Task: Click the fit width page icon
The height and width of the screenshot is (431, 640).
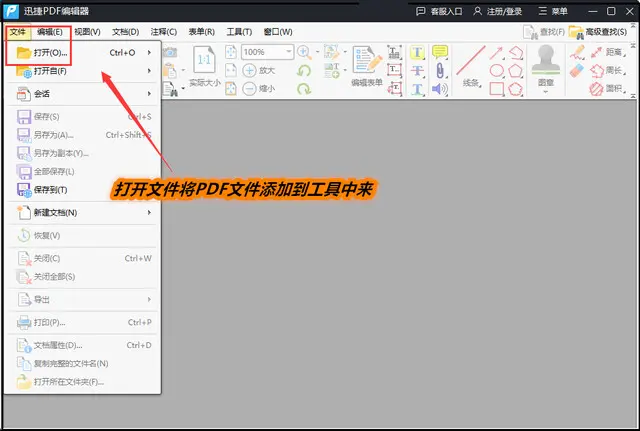Action: (x=231, y=70)
